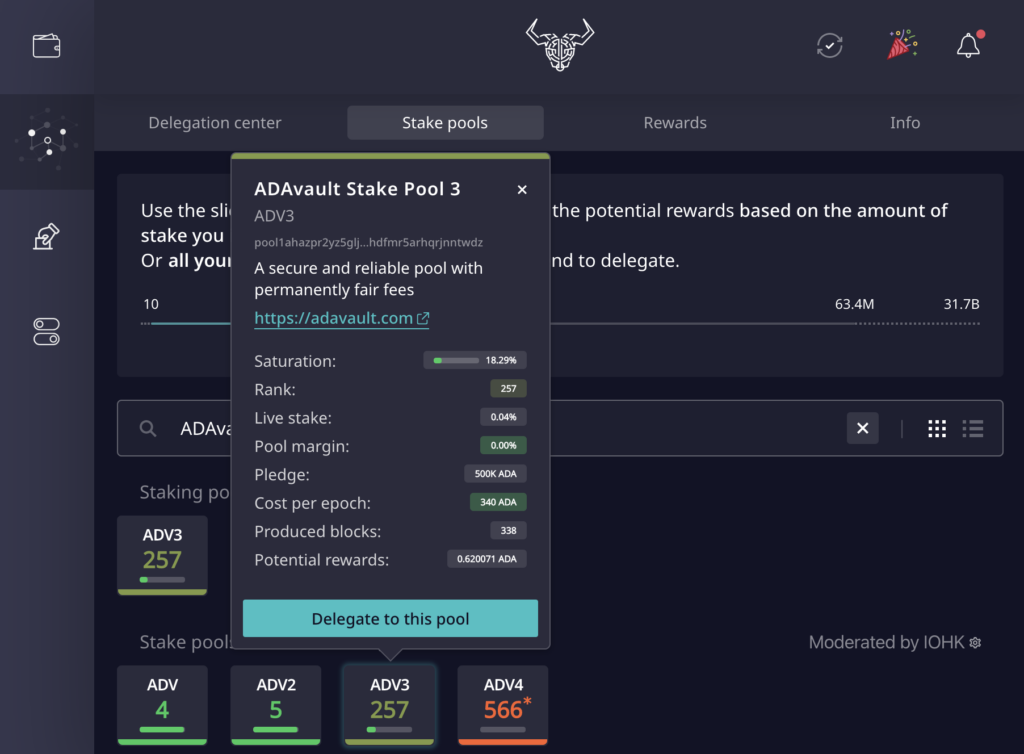Select the ADV3 257 card under Staking pool

click(x=163, y=556)
